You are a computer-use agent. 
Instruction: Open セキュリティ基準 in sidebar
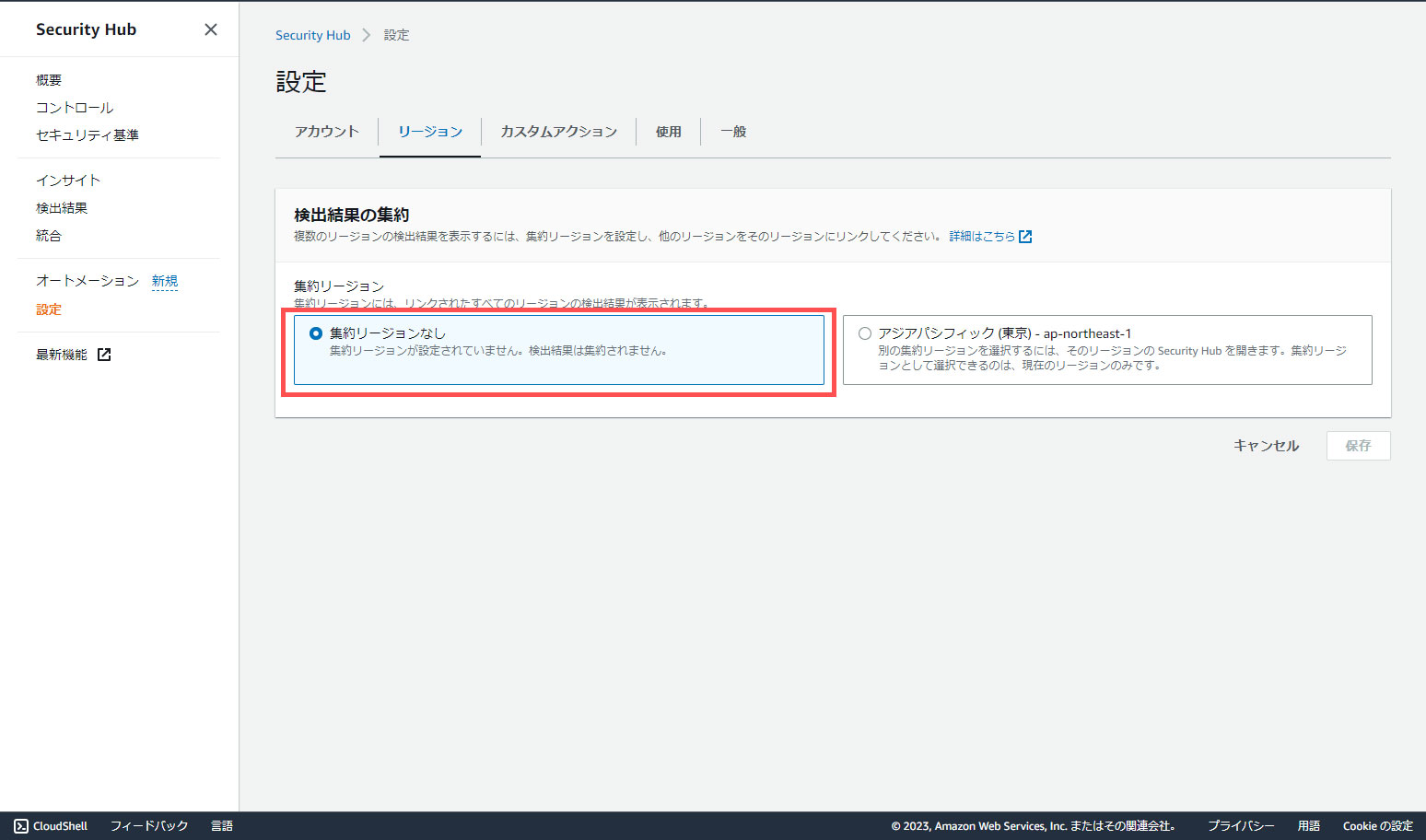click(x=88, y=135)
